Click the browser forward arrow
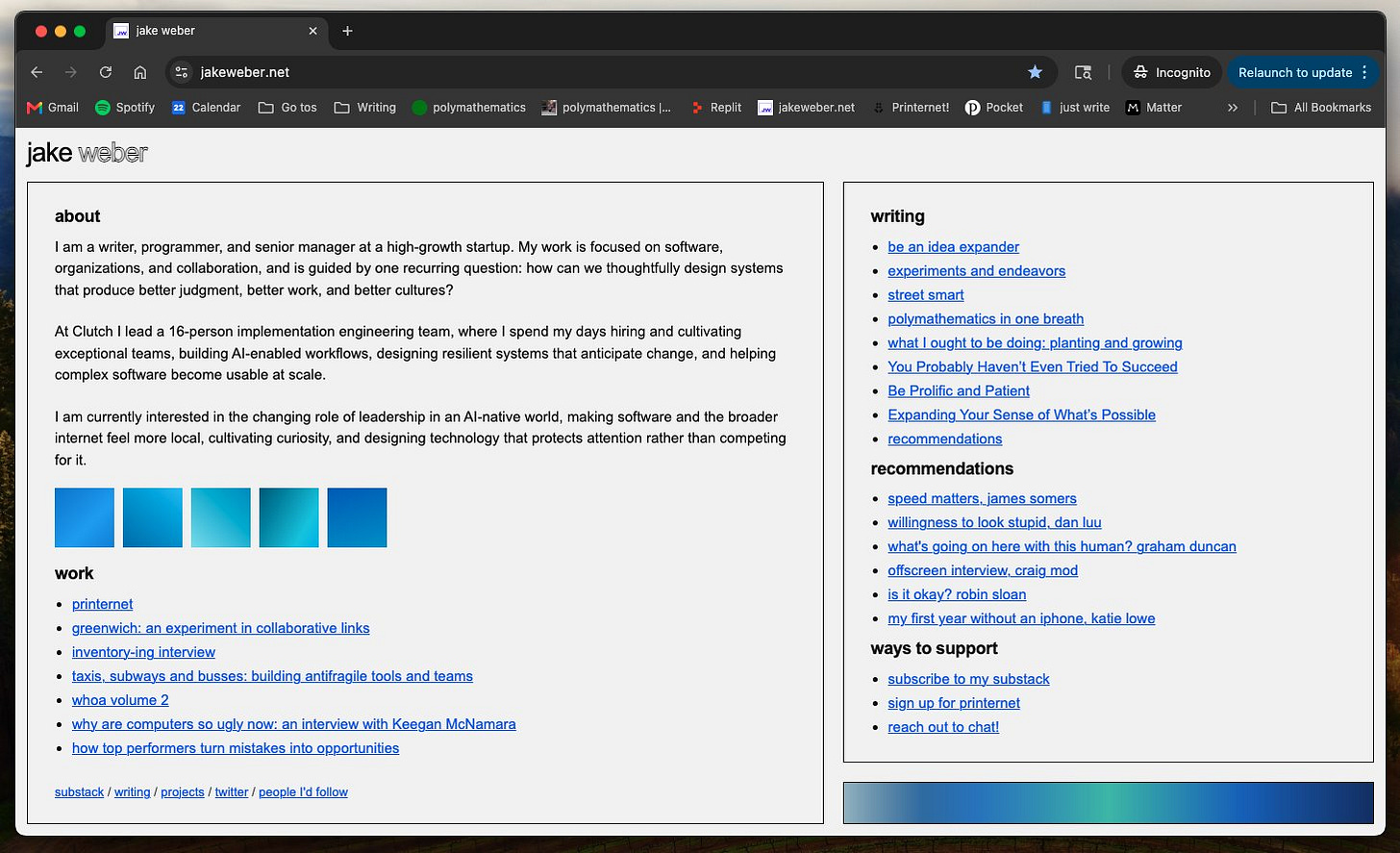This screenshot has width=1400, height=853. click(70, 72)
